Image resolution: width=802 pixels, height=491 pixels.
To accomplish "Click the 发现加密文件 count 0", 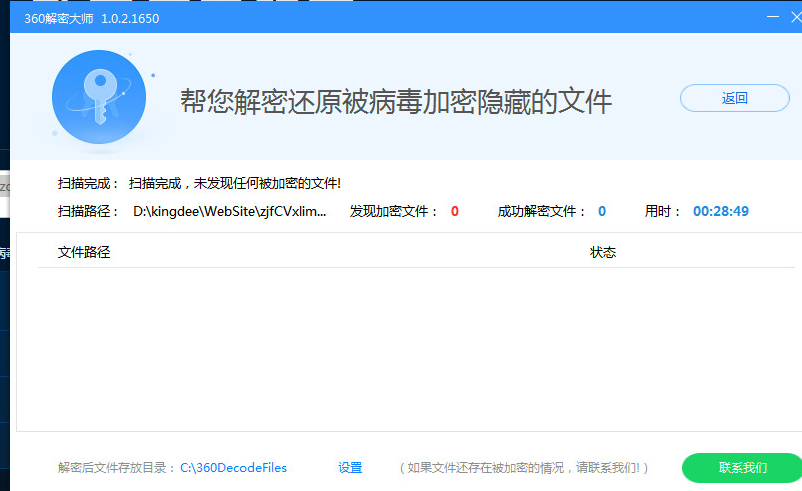I will coord(455,211).
